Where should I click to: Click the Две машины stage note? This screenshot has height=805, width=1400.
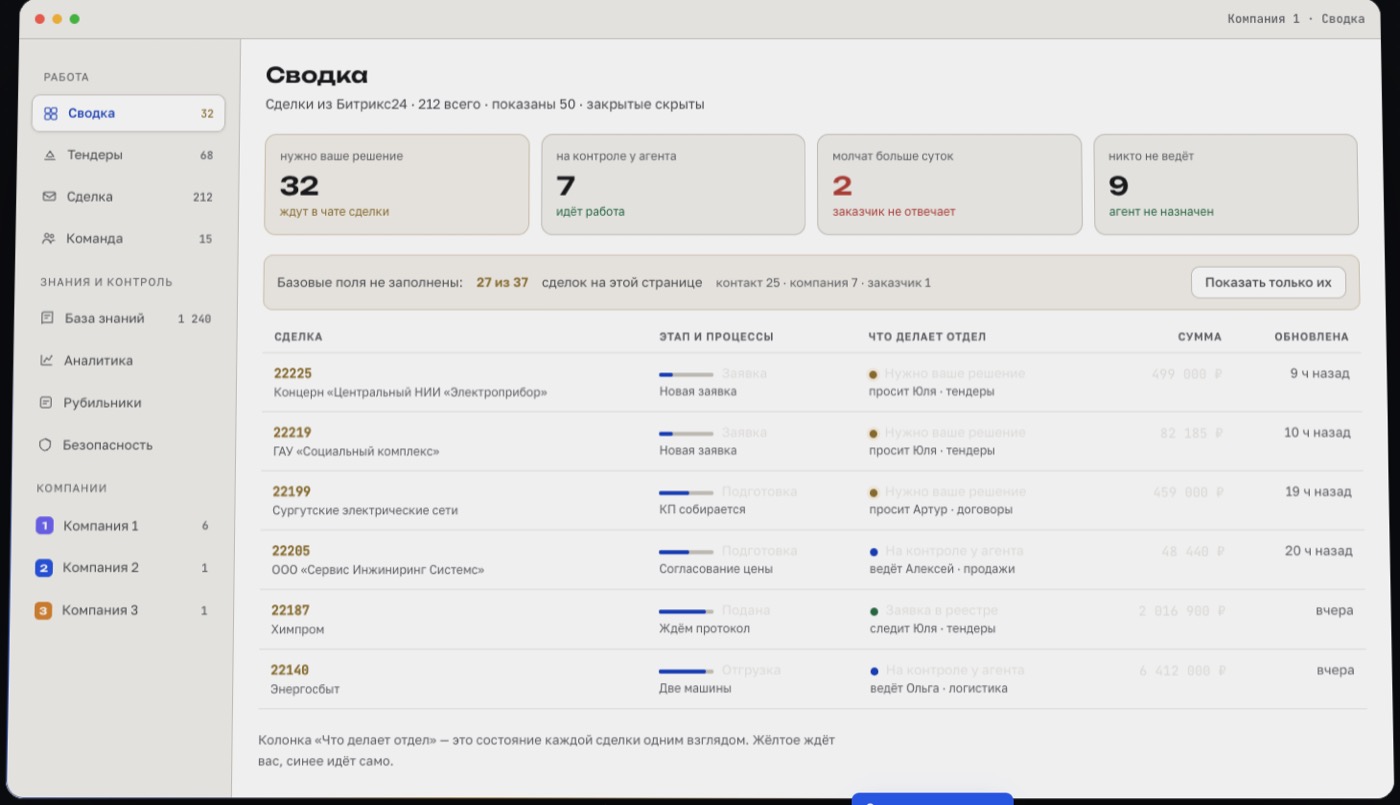click(695, 689)
